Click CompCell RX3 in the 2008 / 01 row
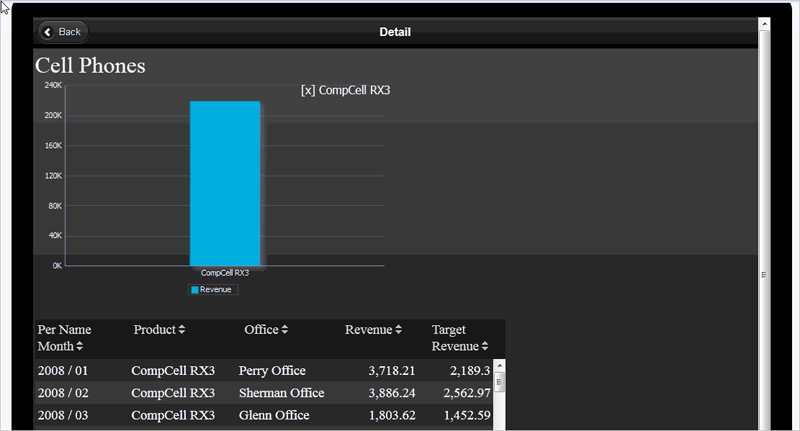 click(x=173, y=371)
